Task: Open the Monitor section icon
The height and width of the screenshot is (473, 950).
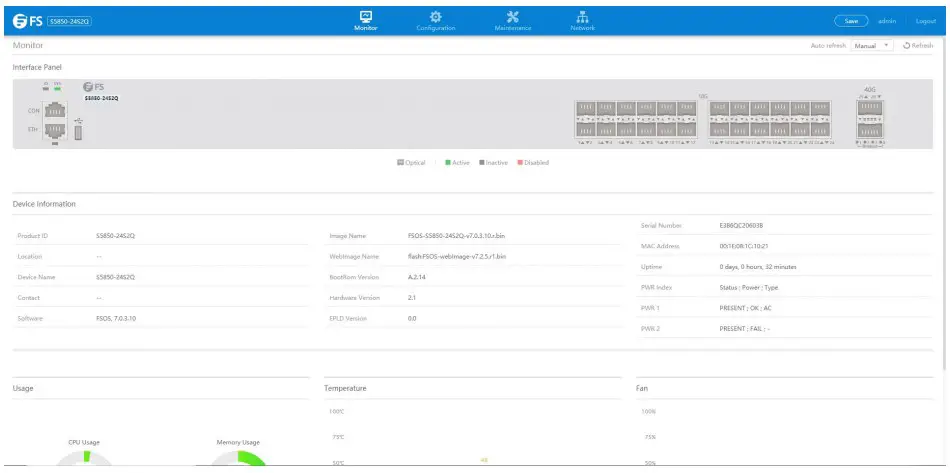Action: click(x=365, y=16)
